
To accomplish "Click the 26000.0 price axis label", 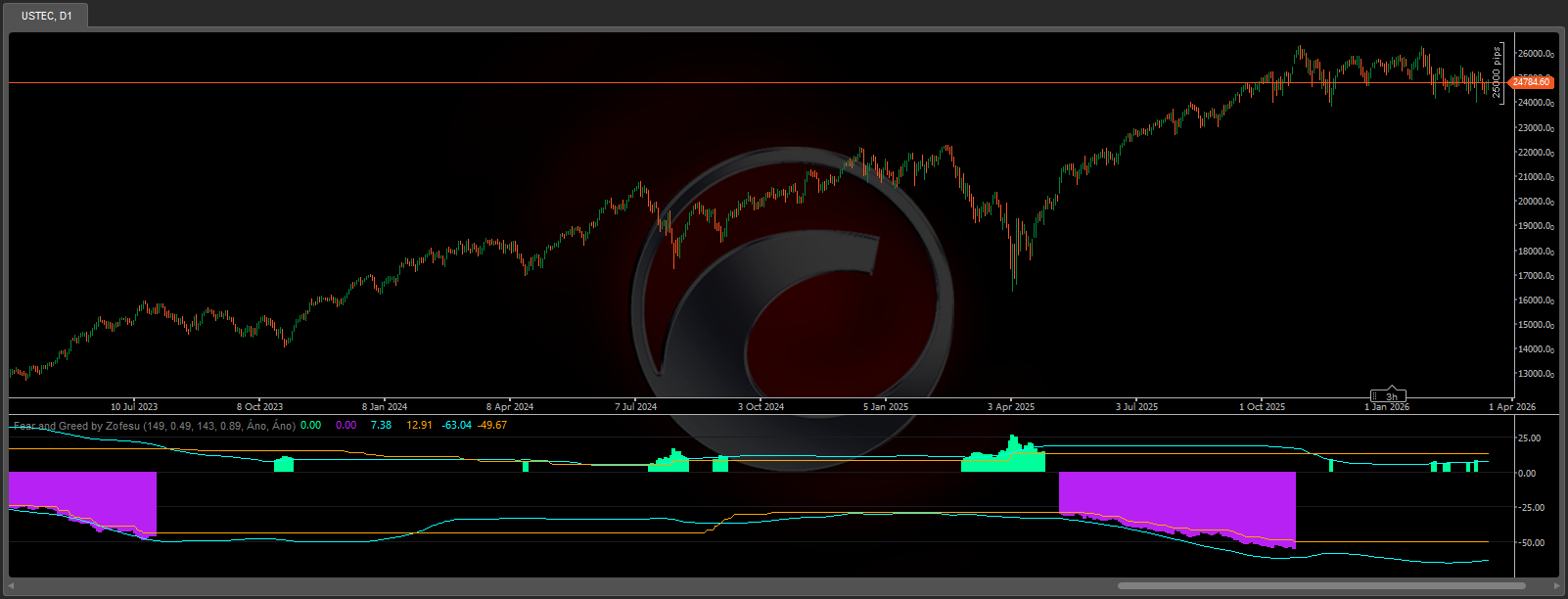I will point(1535,54).
